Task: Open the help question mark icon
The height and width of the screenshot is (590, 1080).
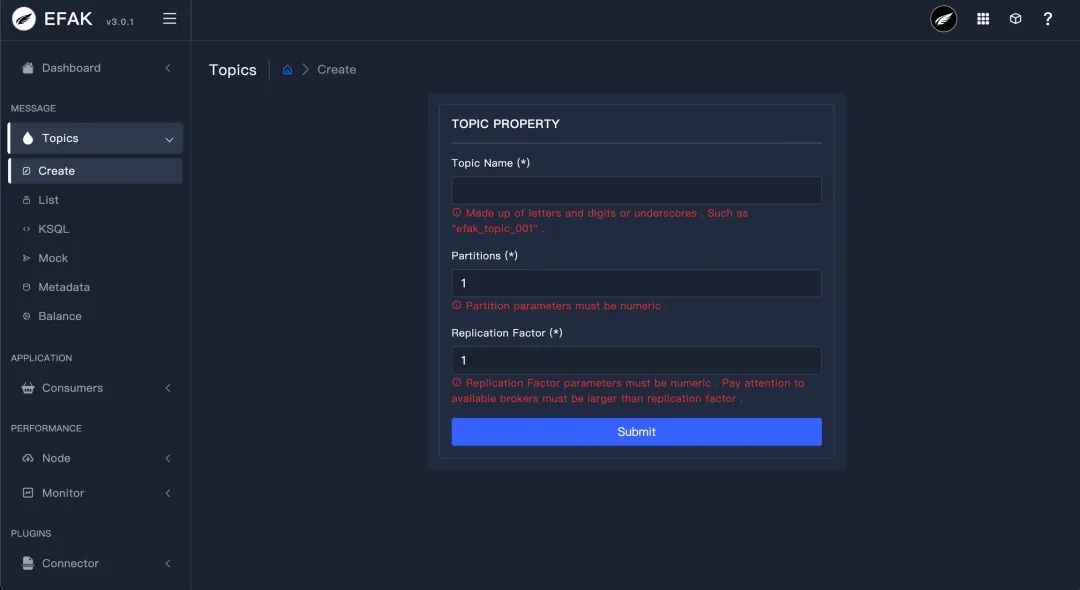Action: 1047,19
